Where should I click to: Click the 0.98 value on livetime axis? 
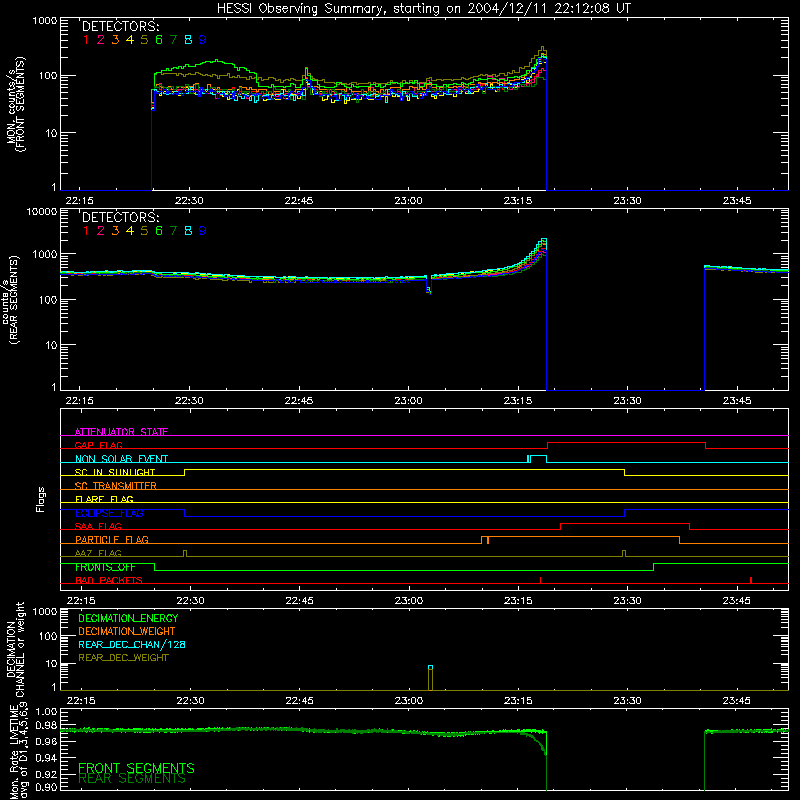pyautogui.click(x=46, y=726)
